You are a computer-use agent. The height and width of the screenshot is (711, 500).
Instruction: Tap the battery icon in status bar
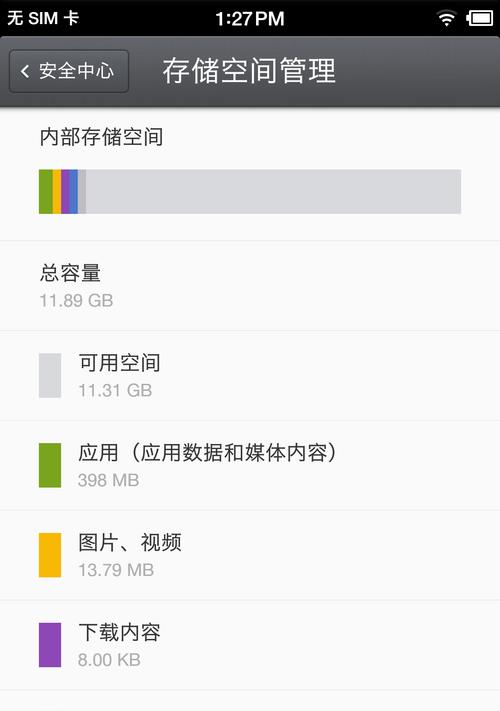(479, 18)
